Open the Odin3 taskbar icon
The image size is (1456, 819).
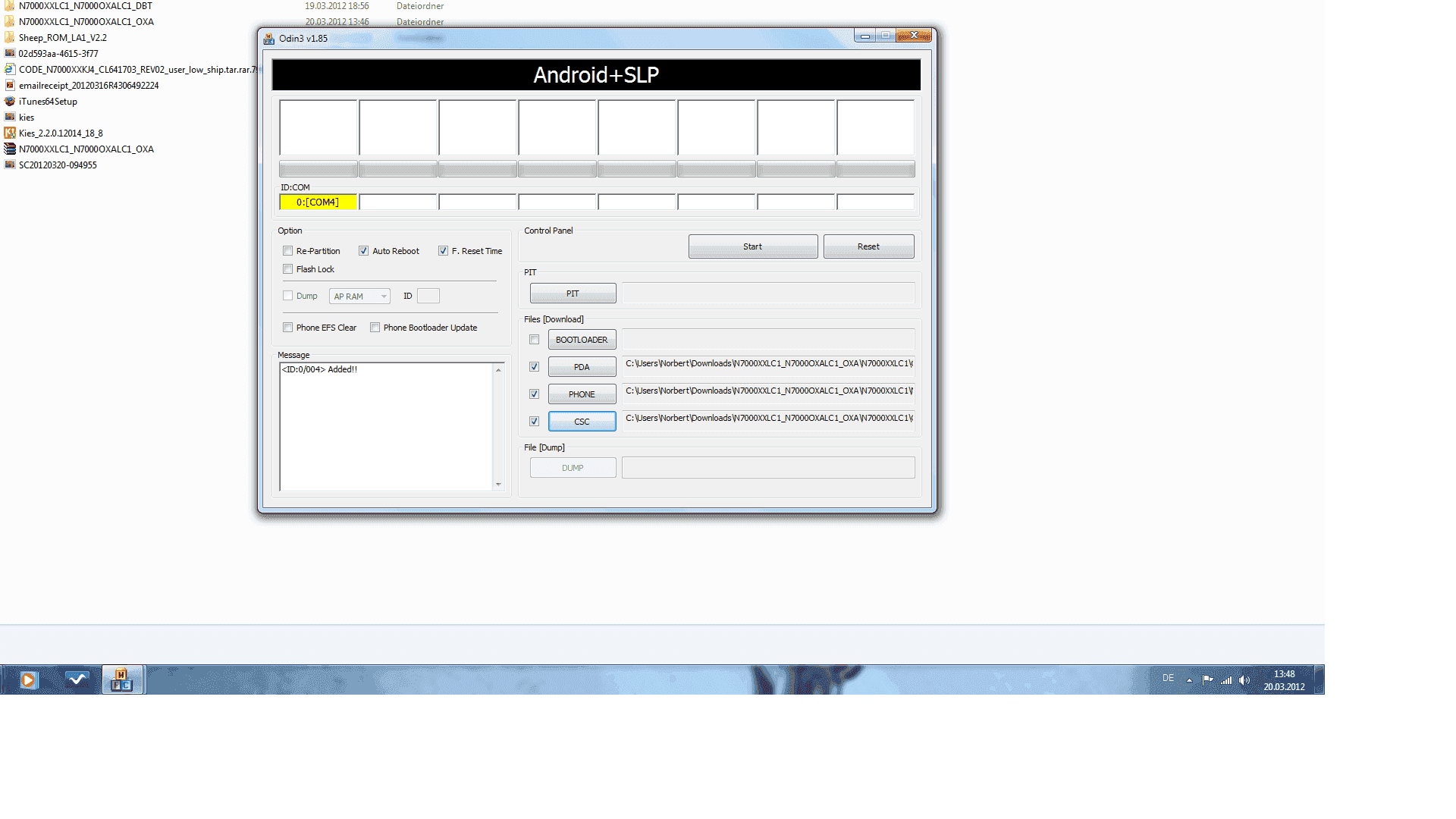pyautogui.click(x=122, y=679)
